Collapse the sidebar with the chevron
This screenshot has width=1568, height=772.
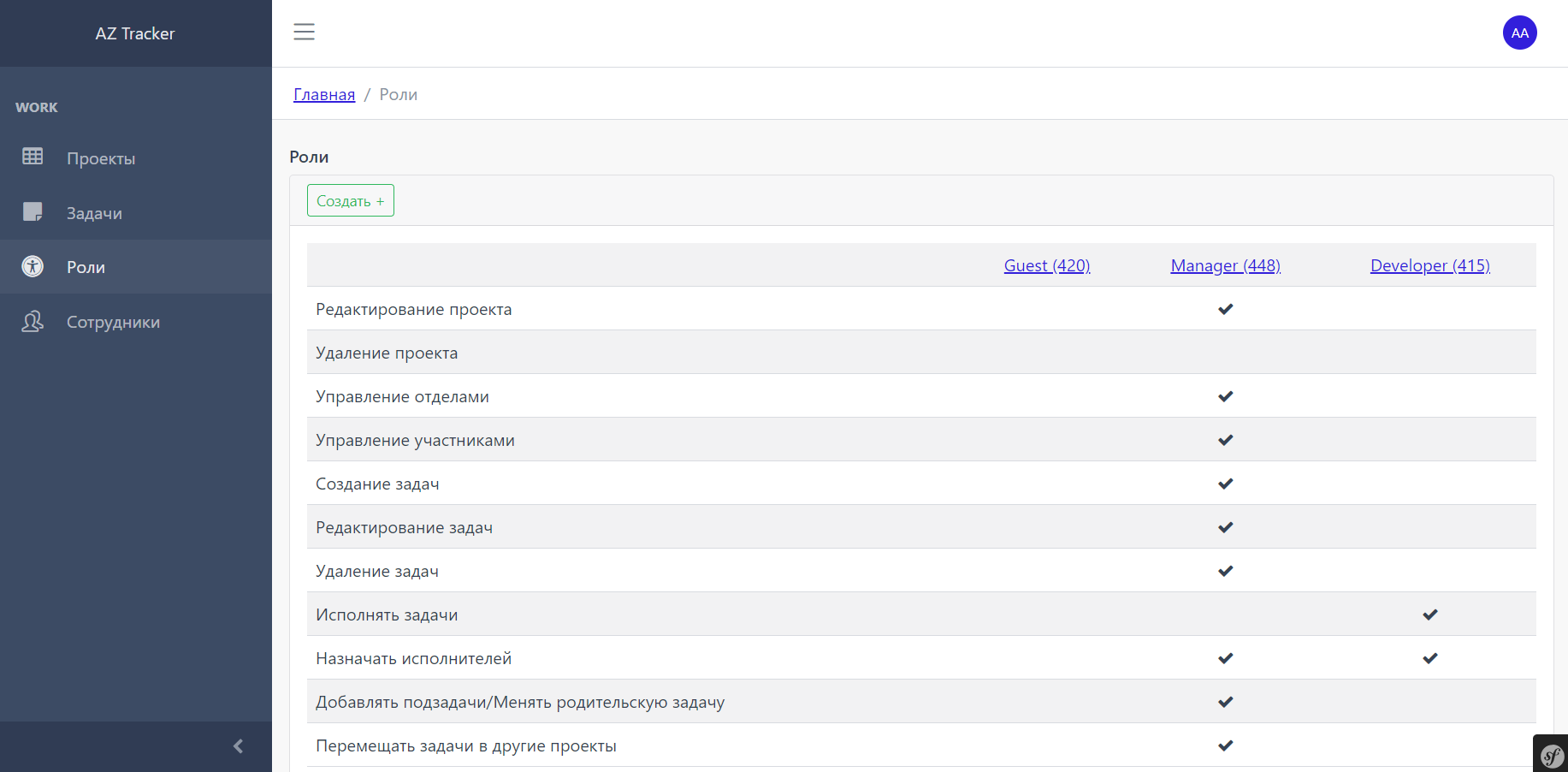[238, 745]
